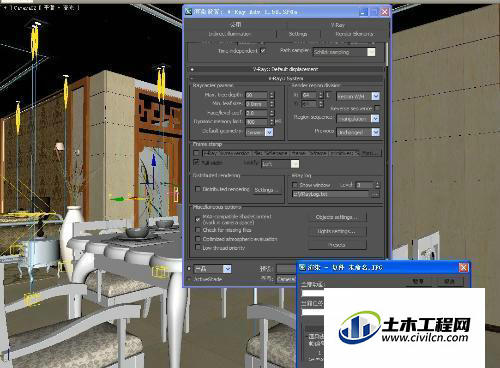The width and height of the screenshot is (500, 368).
Task: Increase the Dynamic memory limit spinner
Action: [272, 120]
